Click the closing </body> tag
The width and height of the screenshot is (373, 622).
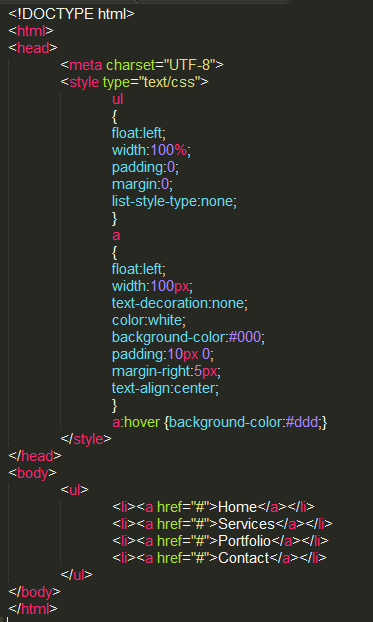[x=35, y=592]
